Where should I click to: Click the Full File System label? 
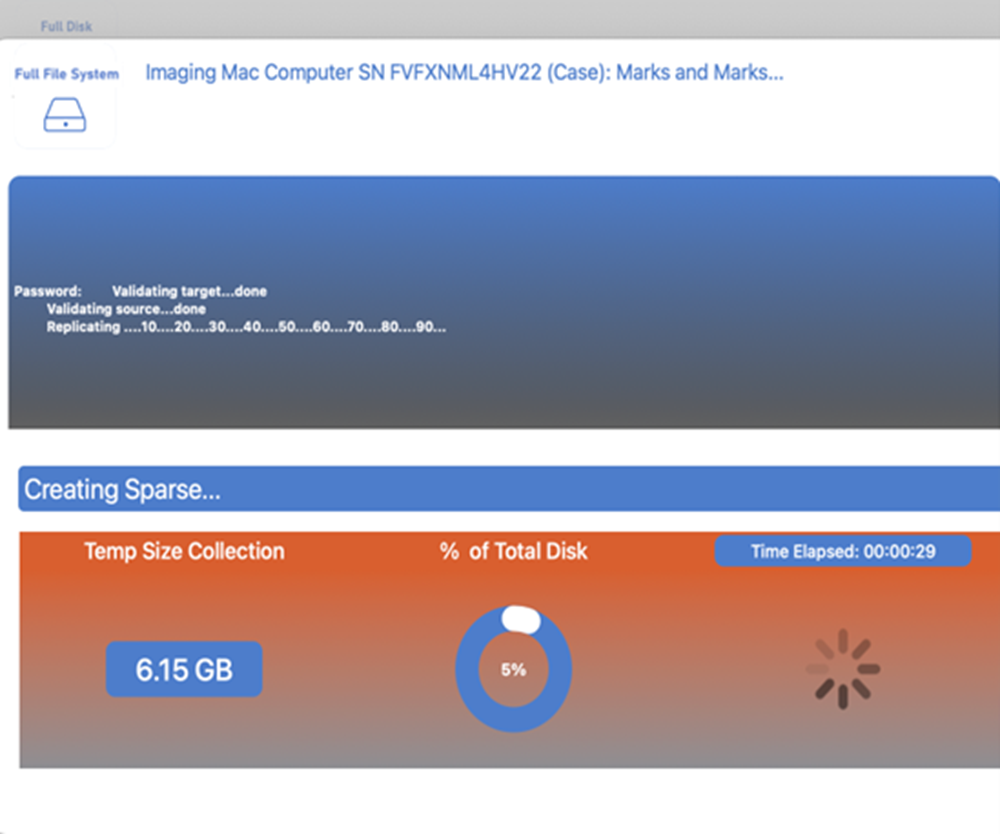[66, 74]
